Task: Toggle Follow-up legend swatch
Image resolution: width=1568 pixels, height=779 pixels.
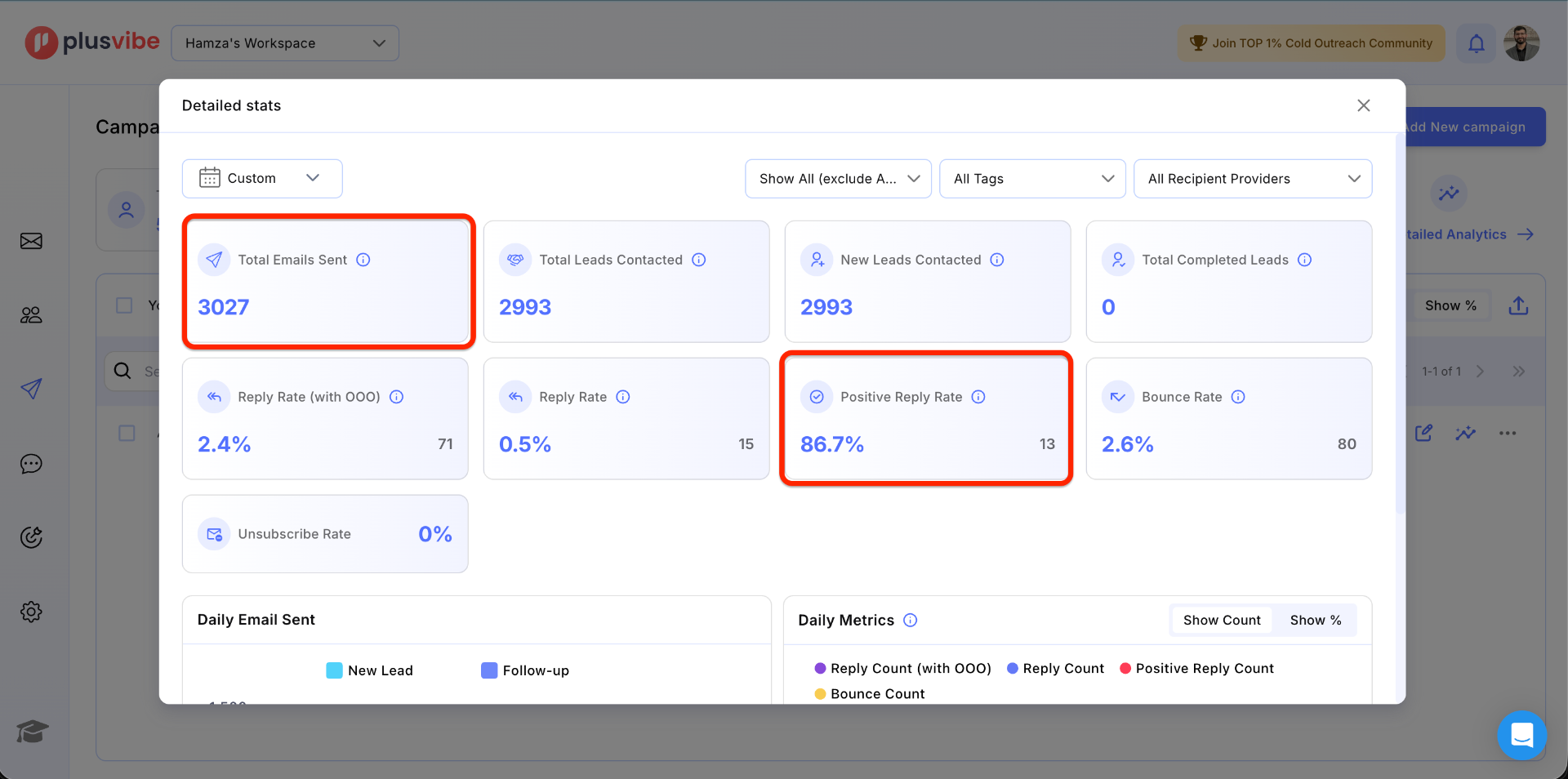Action: point(489,670)
